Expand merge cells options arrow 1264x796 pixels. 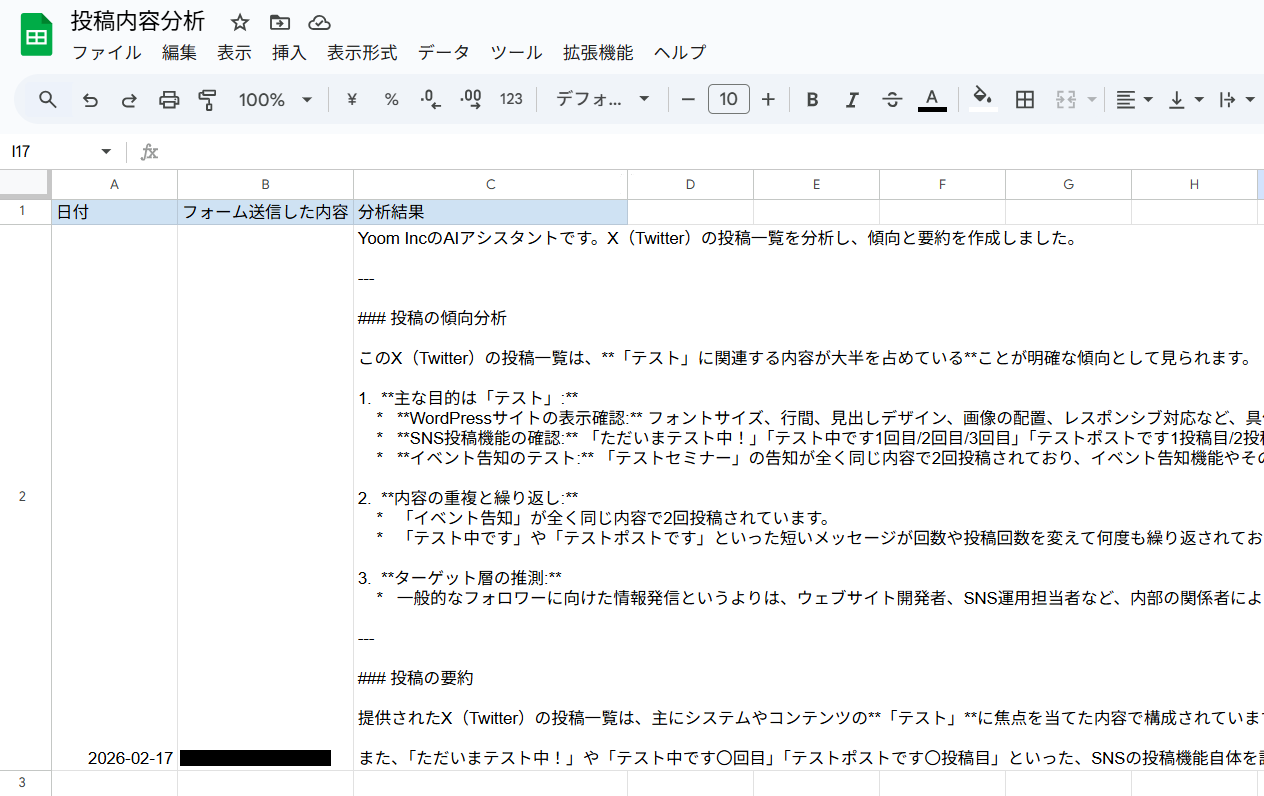(1092, 99)
